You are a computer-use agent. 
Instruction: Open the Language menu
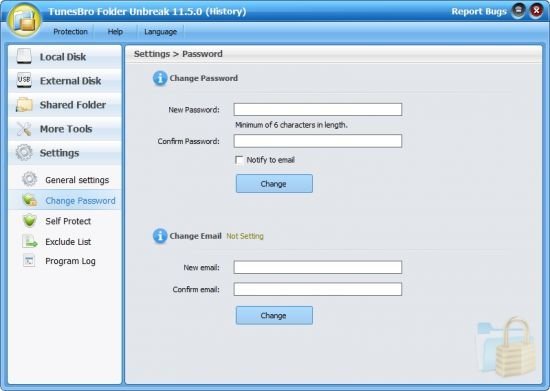click(x=160, y=32)
